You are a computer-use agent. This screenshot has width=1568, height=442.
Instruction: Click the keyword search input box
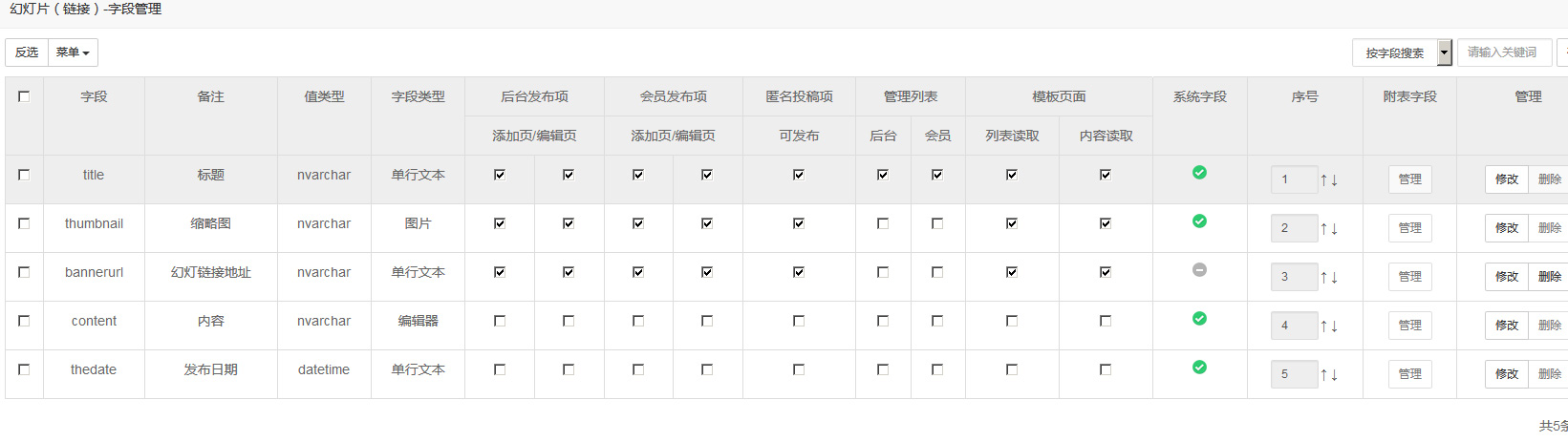pos(1504,53)
